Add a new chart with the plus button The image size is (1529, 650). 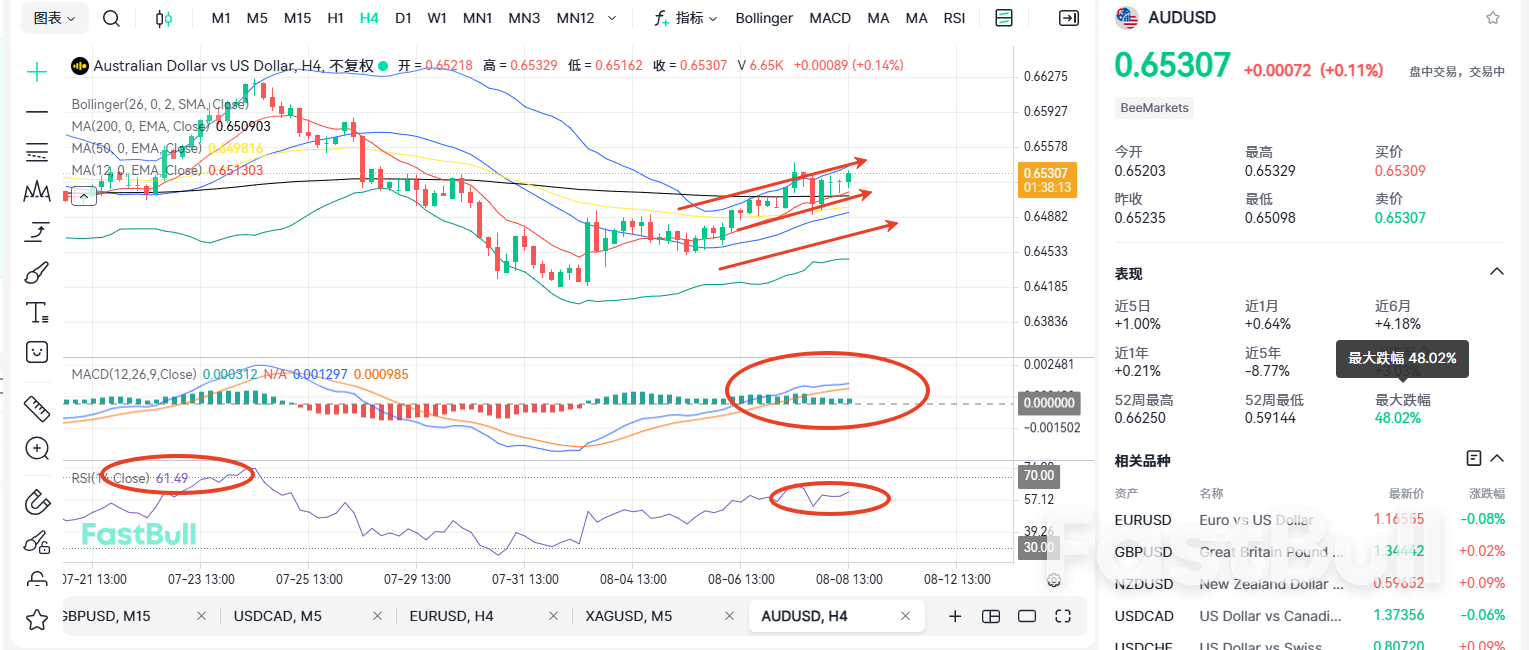(x=955, y=616)
